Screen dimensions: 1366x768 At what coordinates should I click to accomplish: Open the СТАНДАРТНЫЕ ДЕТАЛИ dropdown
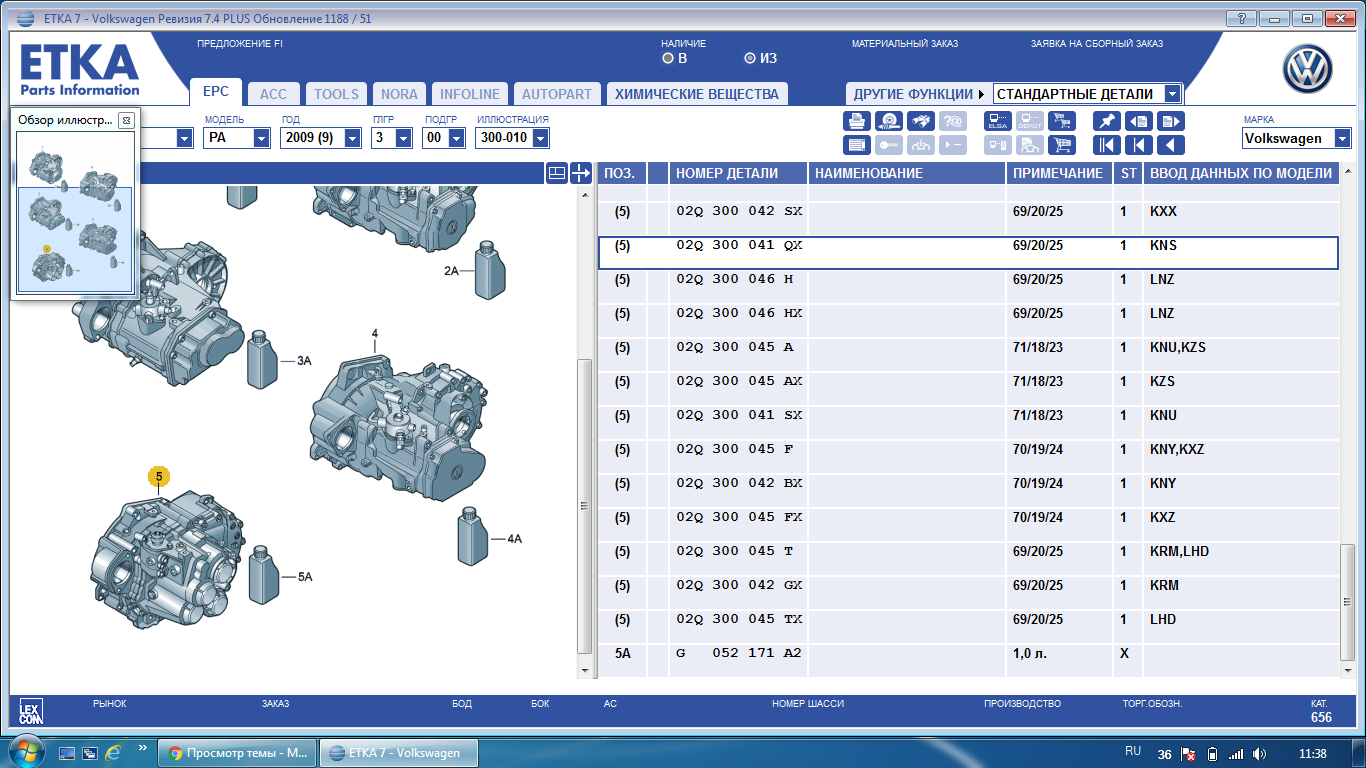[x=1088, y=94]
